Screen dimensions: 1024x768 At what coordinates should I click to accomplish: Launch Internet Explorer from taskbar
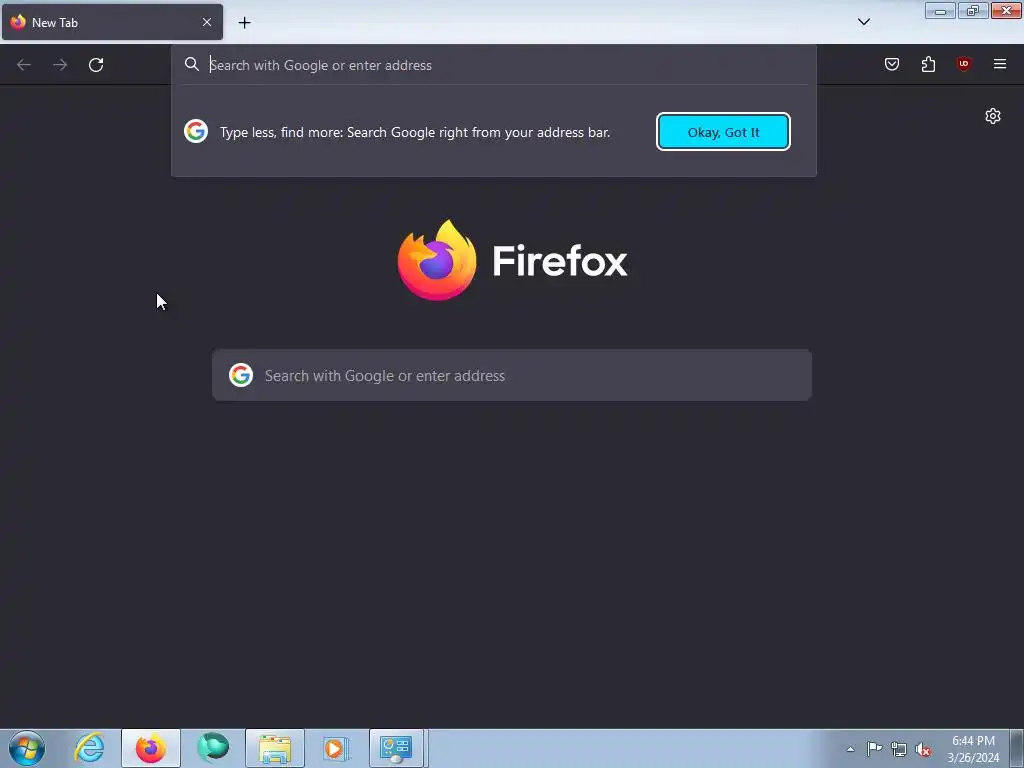point(89,748)
